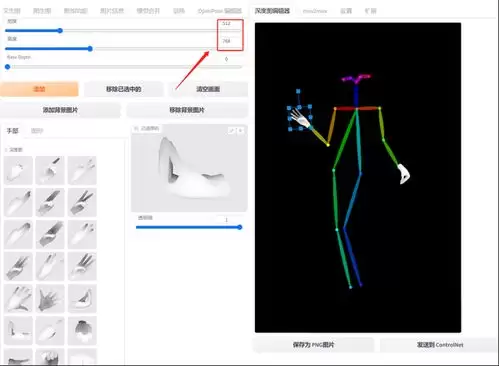This screenshot has width=499, height=366.
Task: Click 保存为 PNG图片 save button
Action: tap(313, 345)
